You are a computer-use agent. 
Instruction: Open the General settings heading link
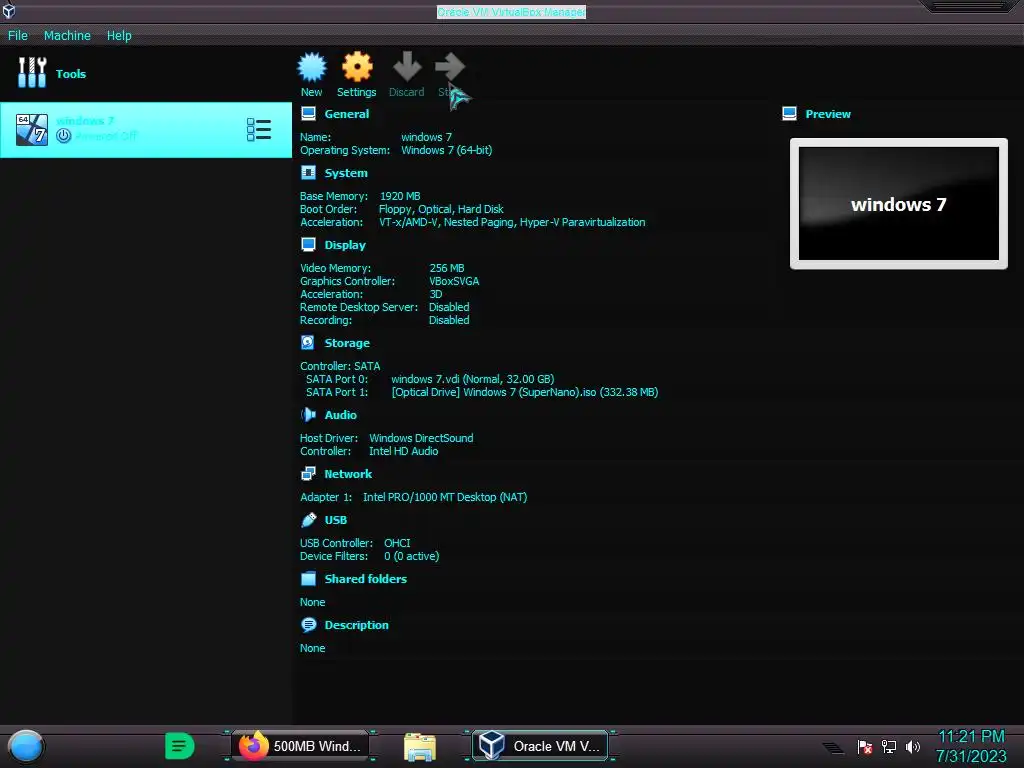click(x=347, y=114)
